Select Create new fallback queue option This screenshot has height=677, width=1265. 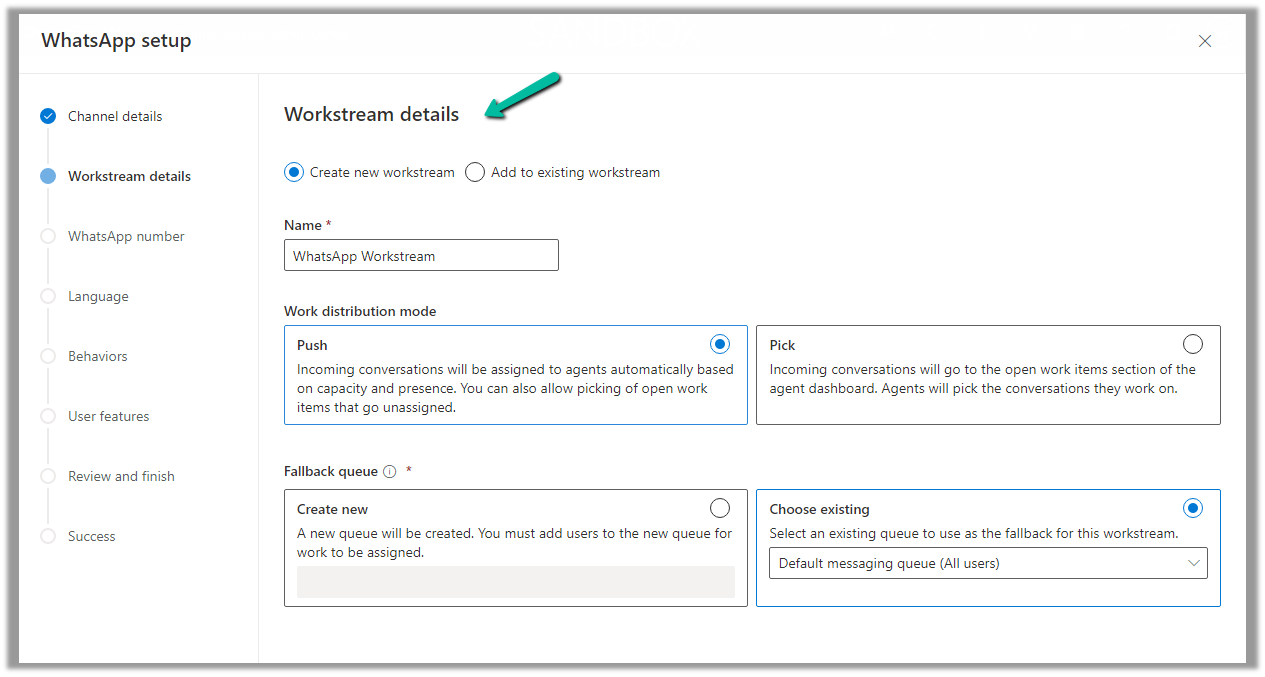click(719, 508)
